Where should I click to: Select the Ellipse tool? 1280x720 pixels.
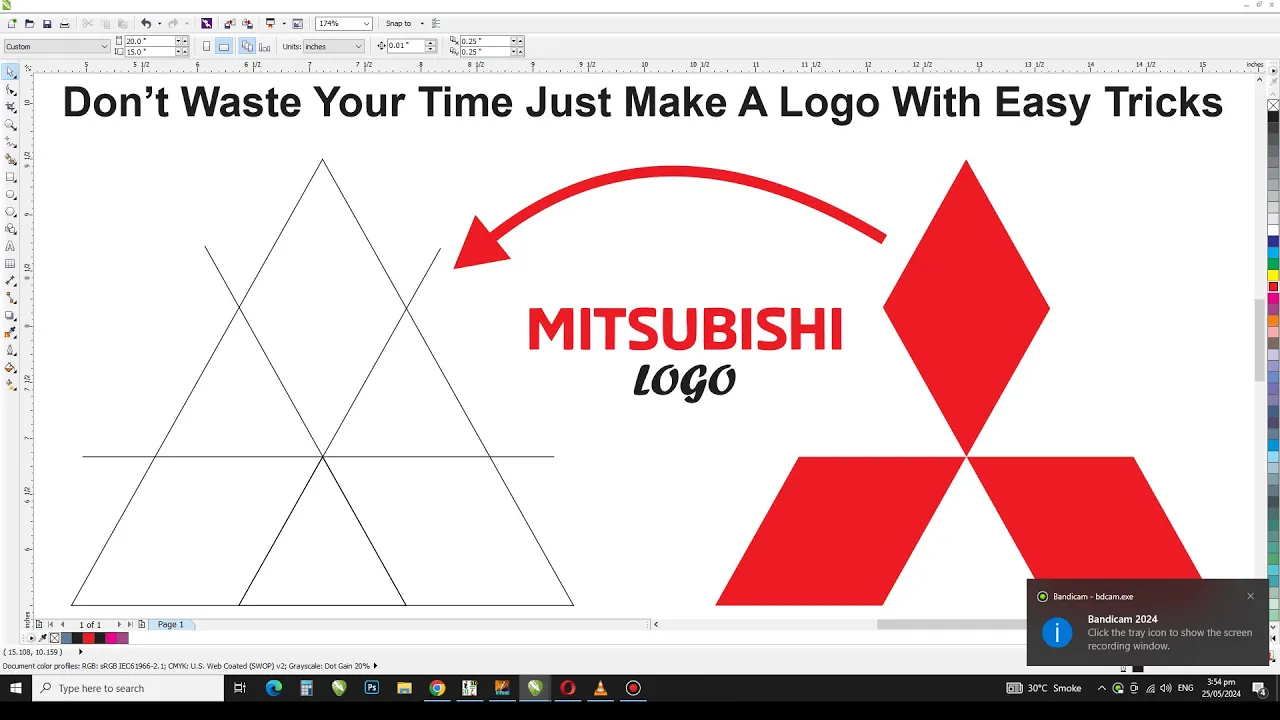[11, 194]
